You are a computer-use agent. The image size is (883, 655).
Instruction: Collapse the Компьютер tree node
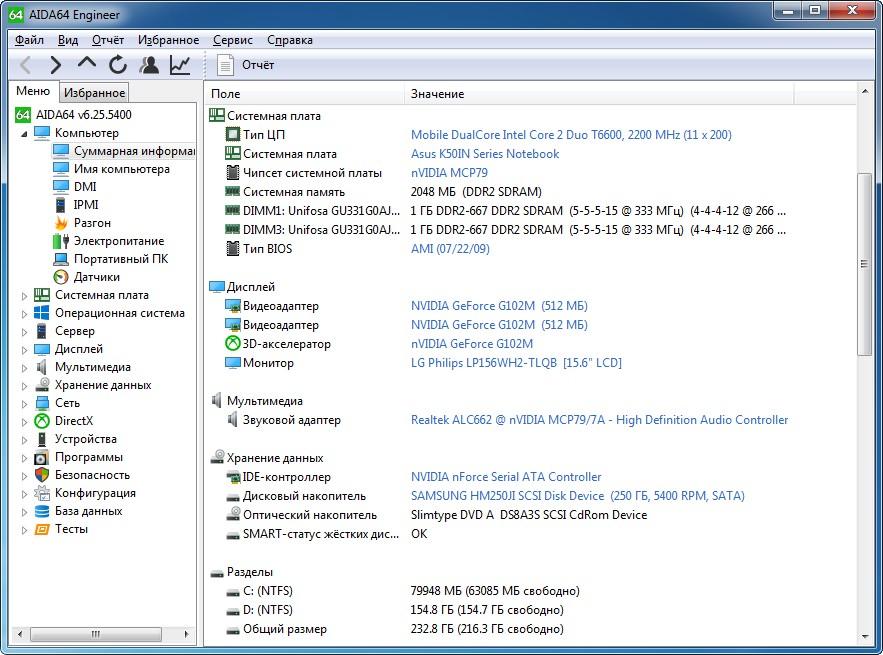[24, 134]
